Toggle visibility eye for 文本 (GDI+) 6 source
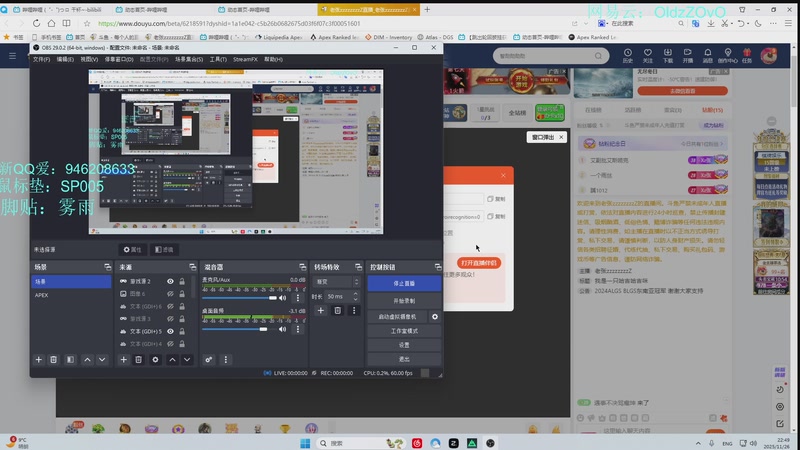 170,307
